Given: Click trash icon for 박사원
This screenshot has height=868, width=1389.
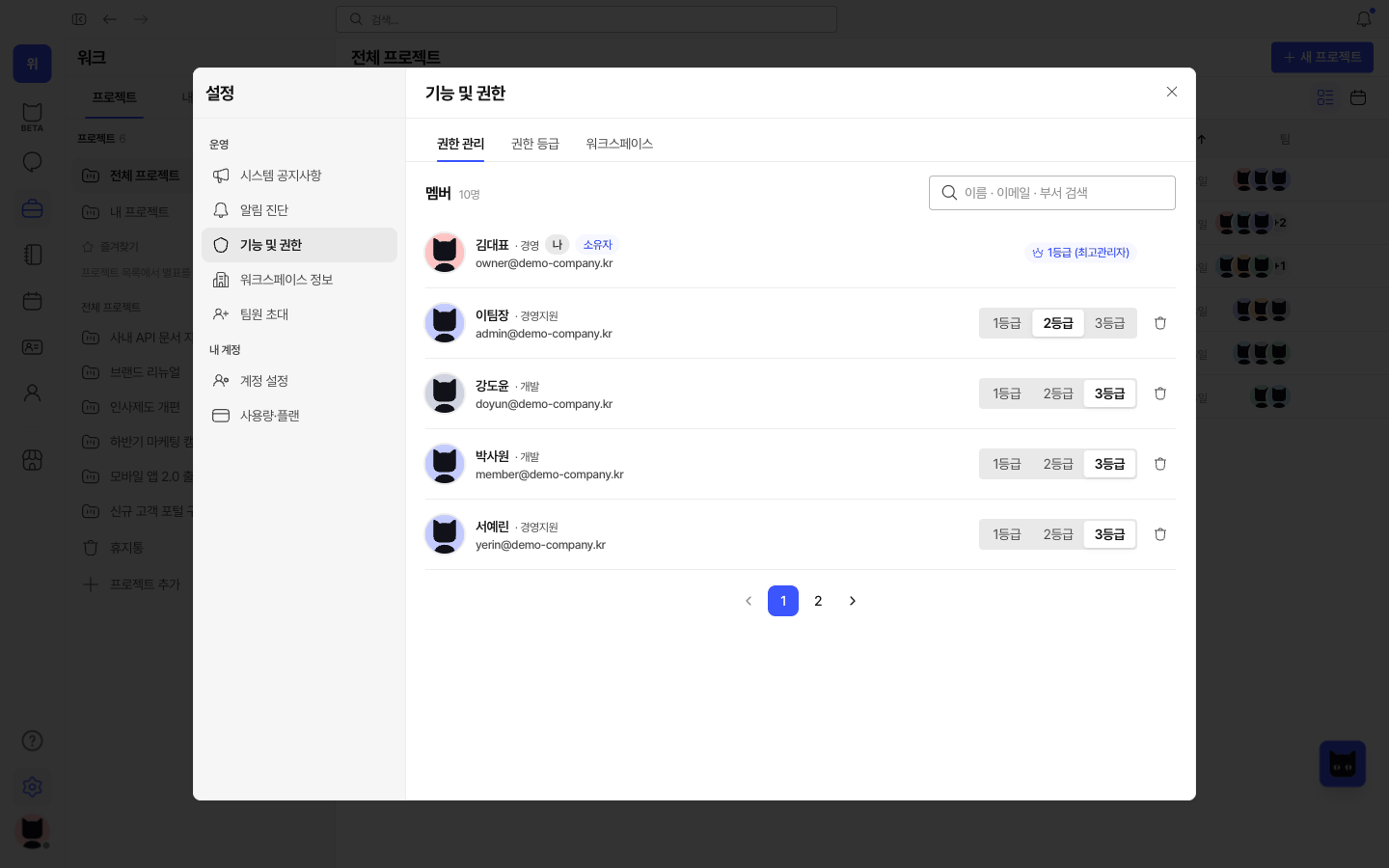Looking at the screenshot, I should pos(1160,464).
